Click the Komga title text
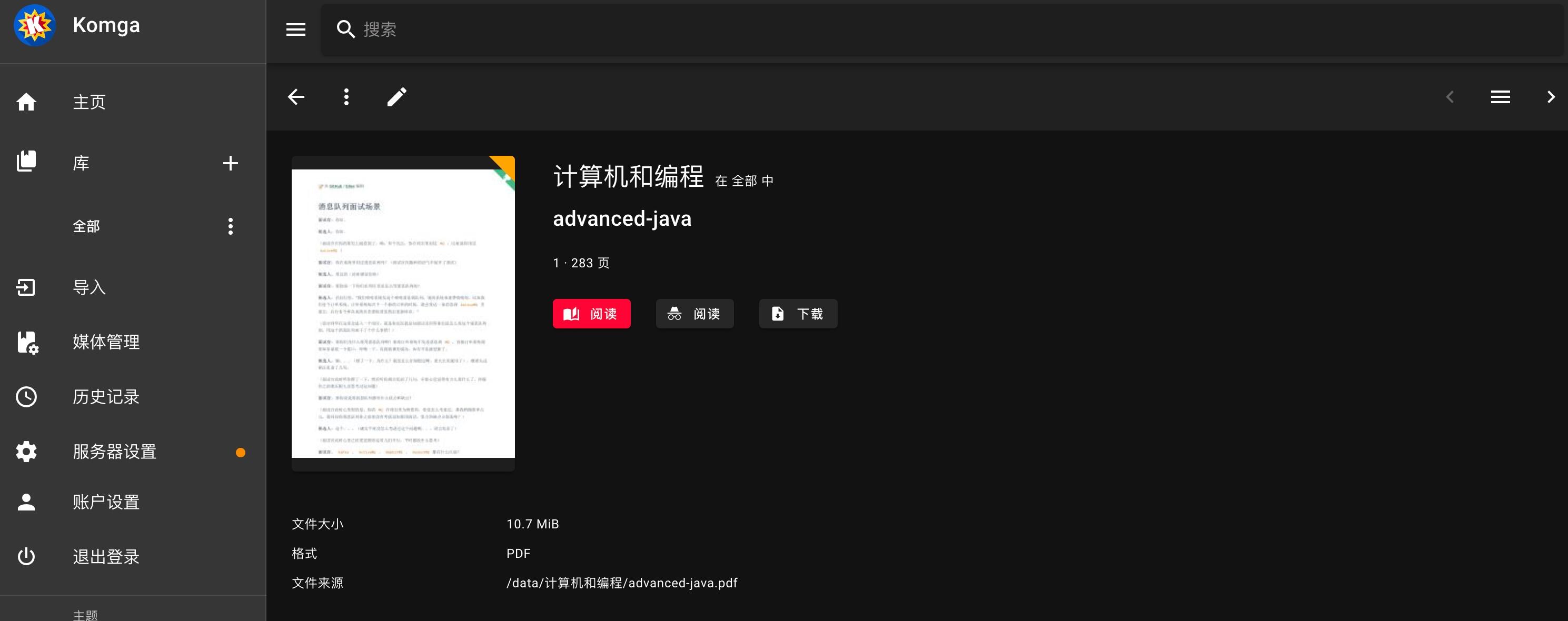 [x=106, y=25]
